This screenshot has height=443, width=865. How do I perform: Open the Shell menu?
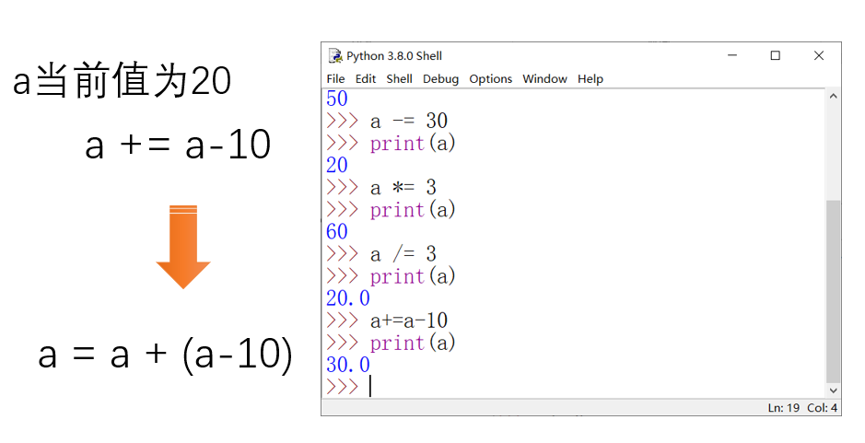pyautogui.click(x=399, y=79)
